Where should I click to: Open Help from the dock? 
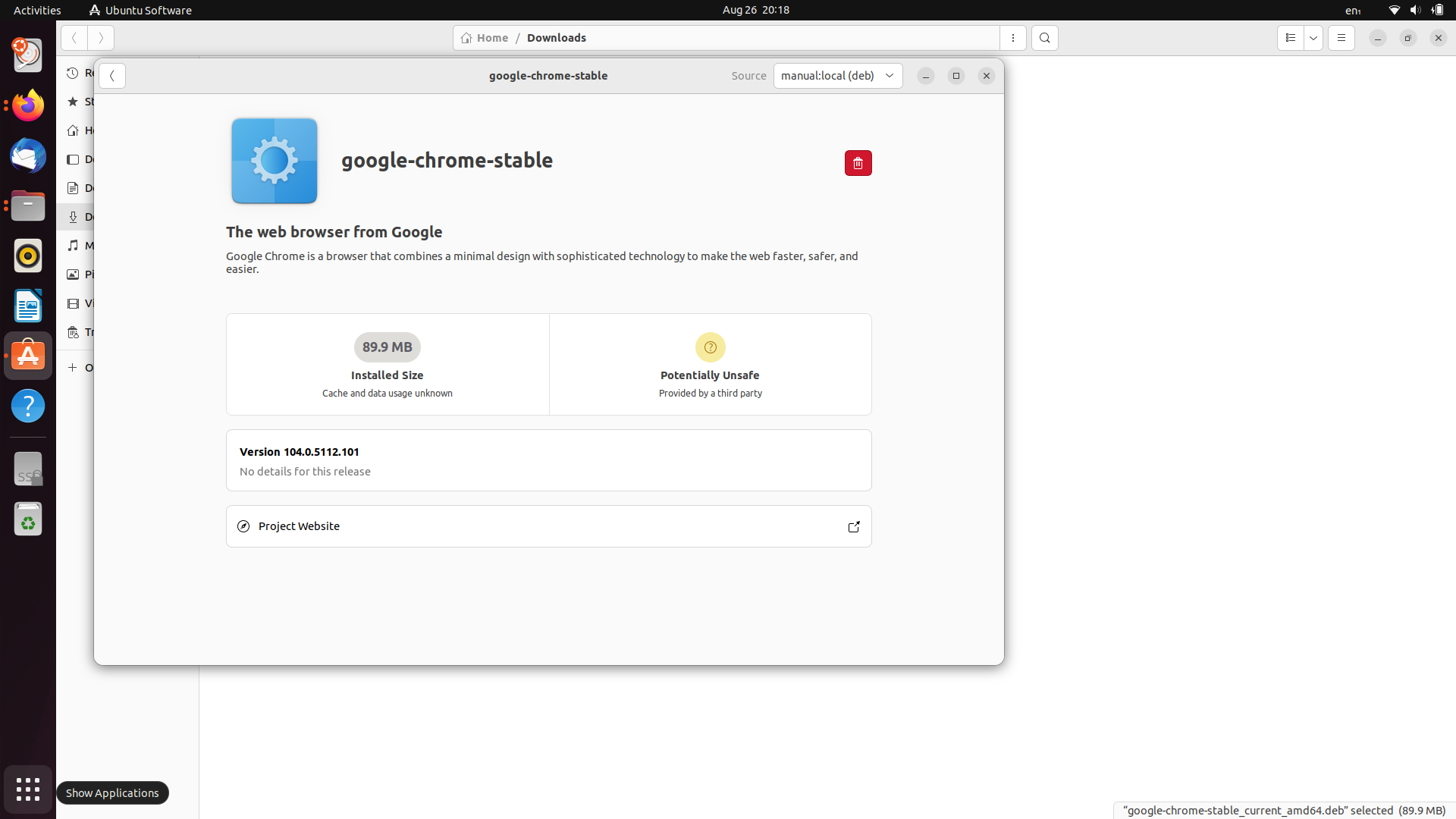tap(28, 406)
